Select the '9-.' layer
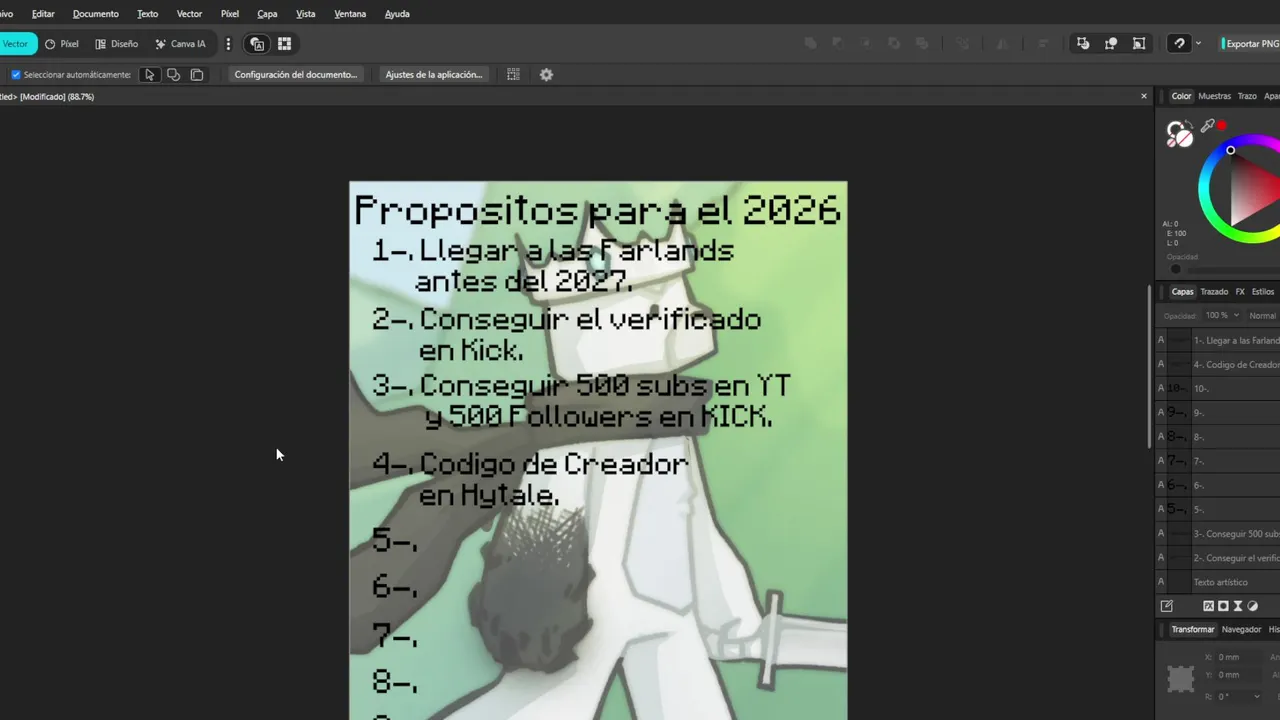This screenshot has width=1280, height=720. click(1218, 412)
